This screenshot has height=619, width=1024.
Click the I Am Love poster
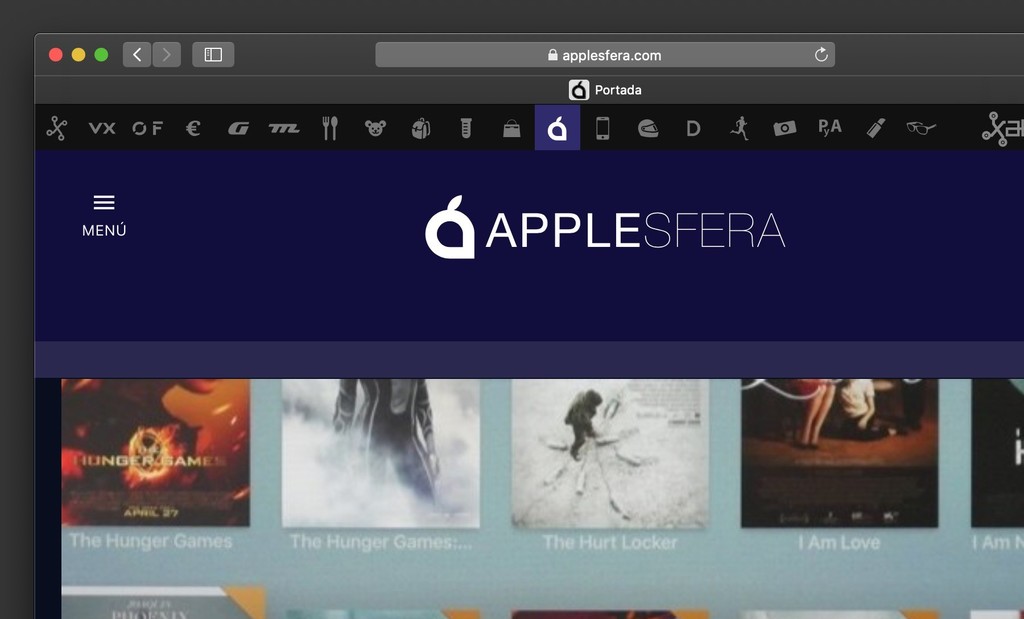839,453
